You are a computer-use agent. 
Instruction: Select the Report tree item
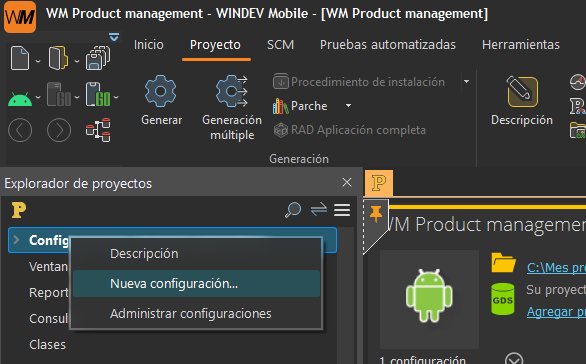coord(49,293)
